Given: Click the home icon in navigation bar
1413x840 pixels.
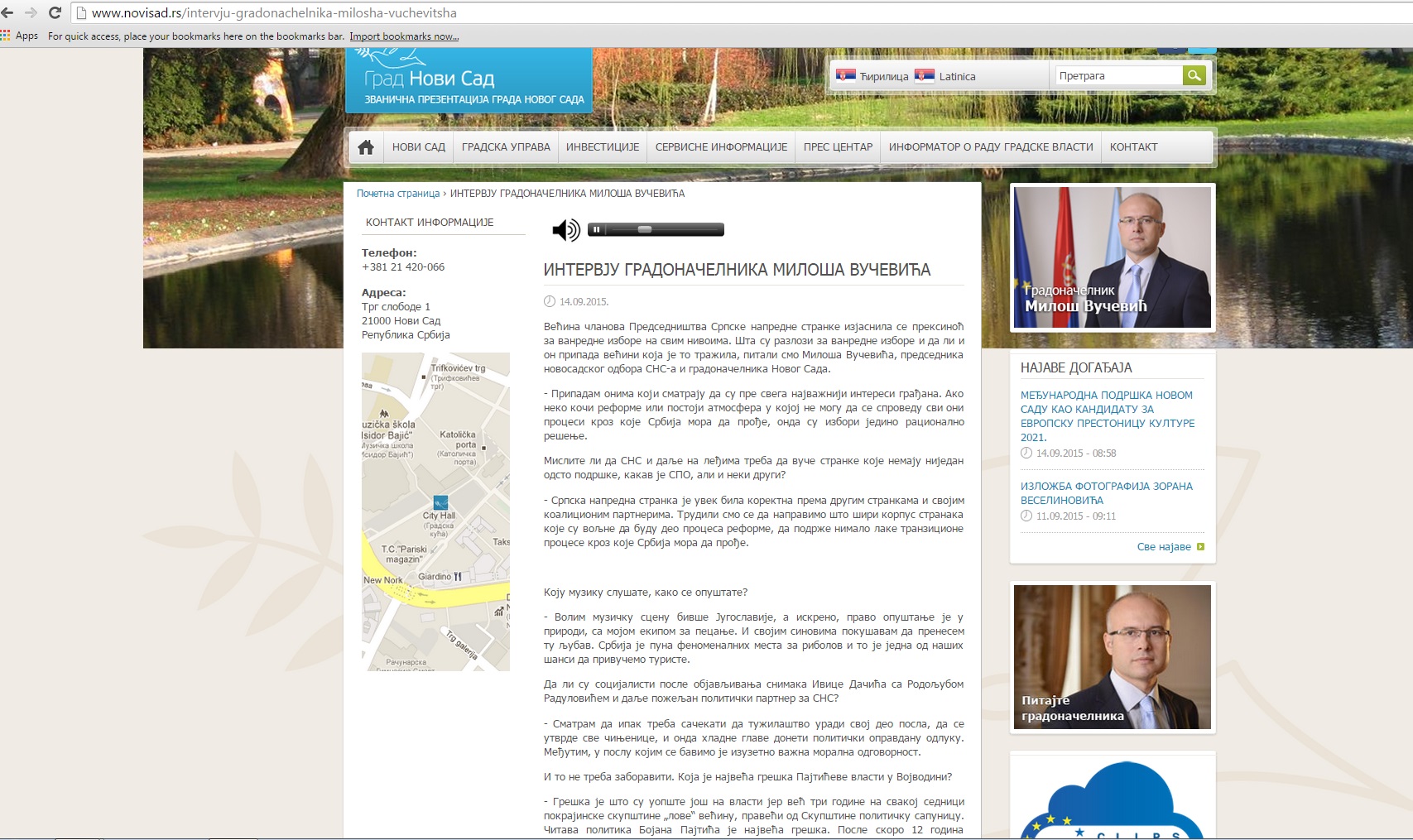Looking at the screenshot, I should pyautogui.click(x=366, y=147).
